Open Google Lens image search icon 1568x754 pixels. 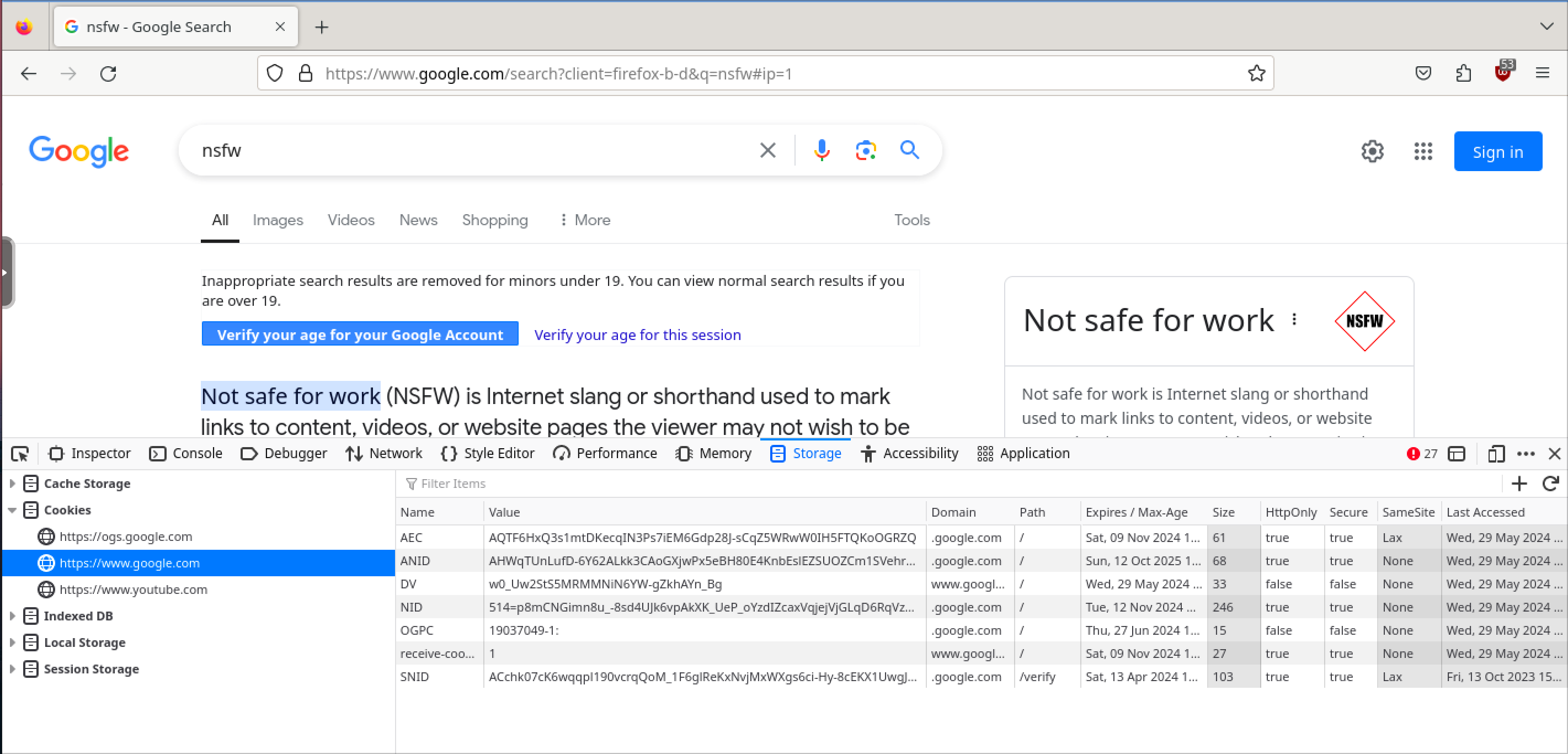point(865,151)
